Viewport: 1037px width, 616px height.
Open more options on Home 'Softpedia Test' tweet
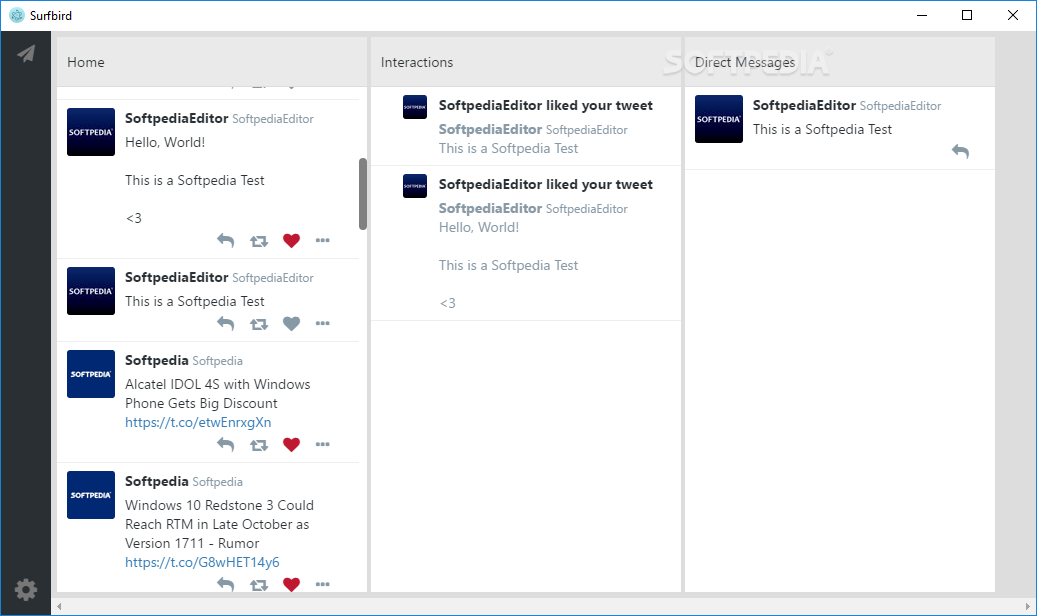[x=323, y=324]
